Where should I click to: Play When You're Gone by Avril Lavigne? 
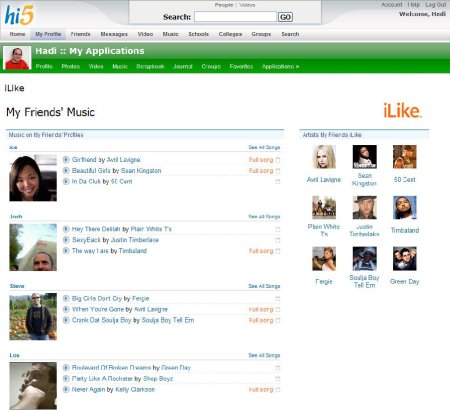point(66,309)
